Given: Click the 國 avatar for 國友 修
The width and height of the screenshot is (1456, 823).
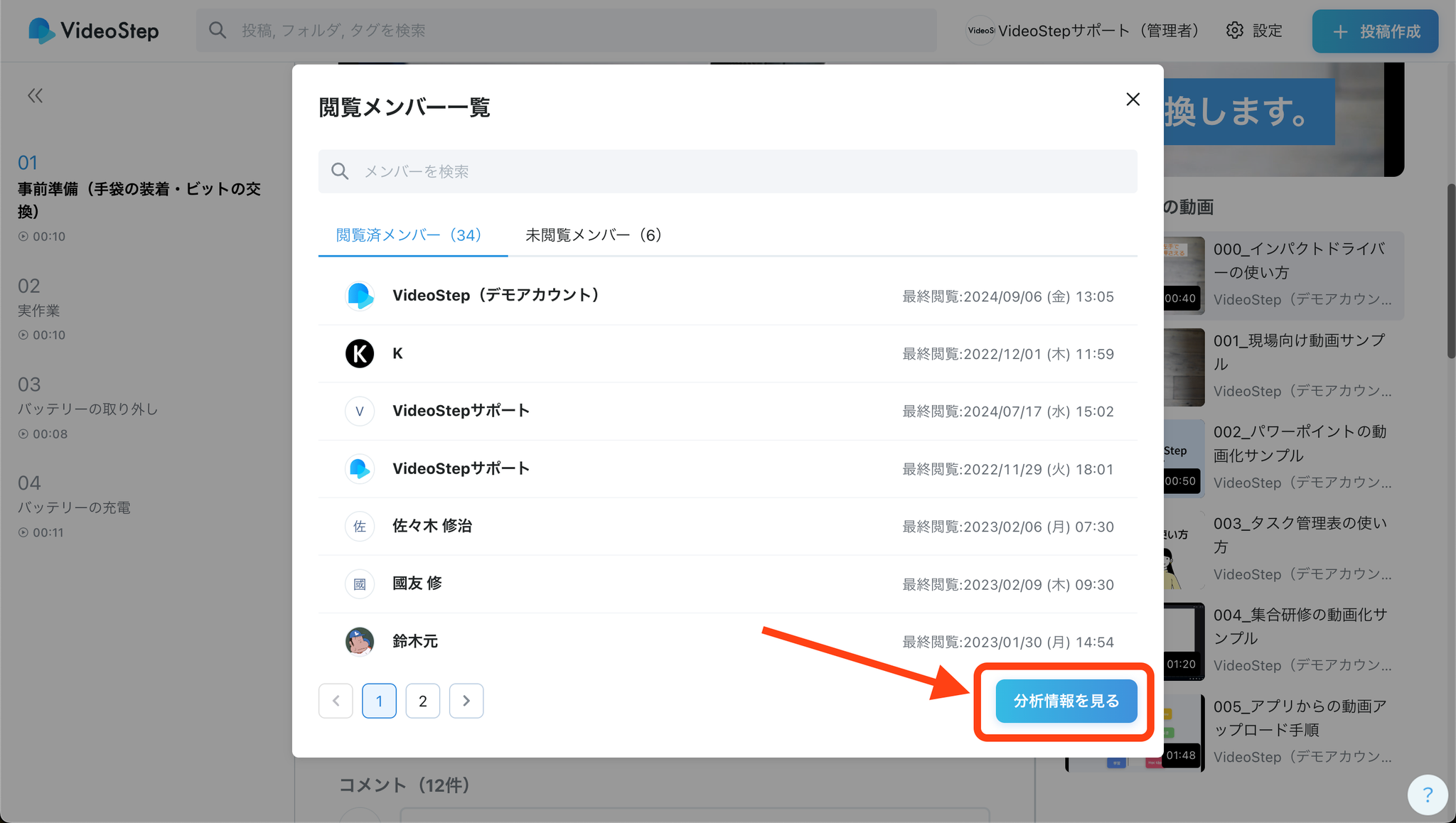Looking at the screenshot, I should (360, 583).
